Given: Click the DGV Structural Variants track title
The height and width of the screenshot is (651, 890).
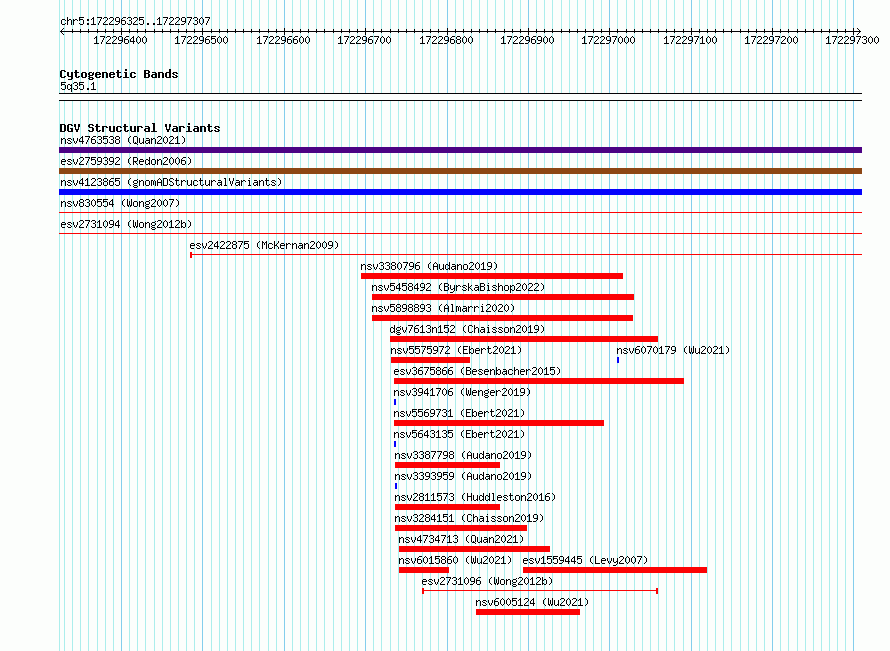Looking at the screenshot, I should [x=140, y=128].
